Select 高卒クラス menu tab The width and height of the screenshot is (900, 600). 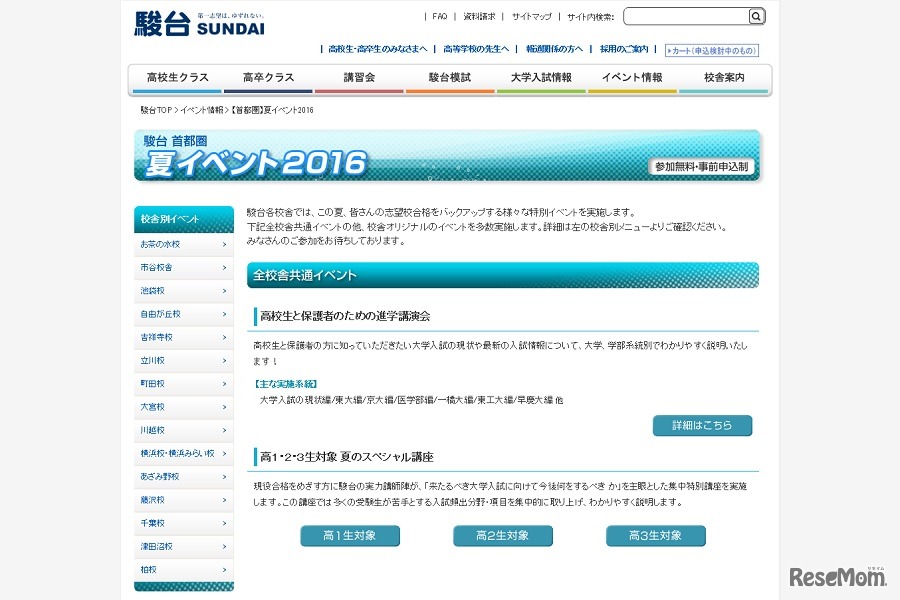[268, 79]
